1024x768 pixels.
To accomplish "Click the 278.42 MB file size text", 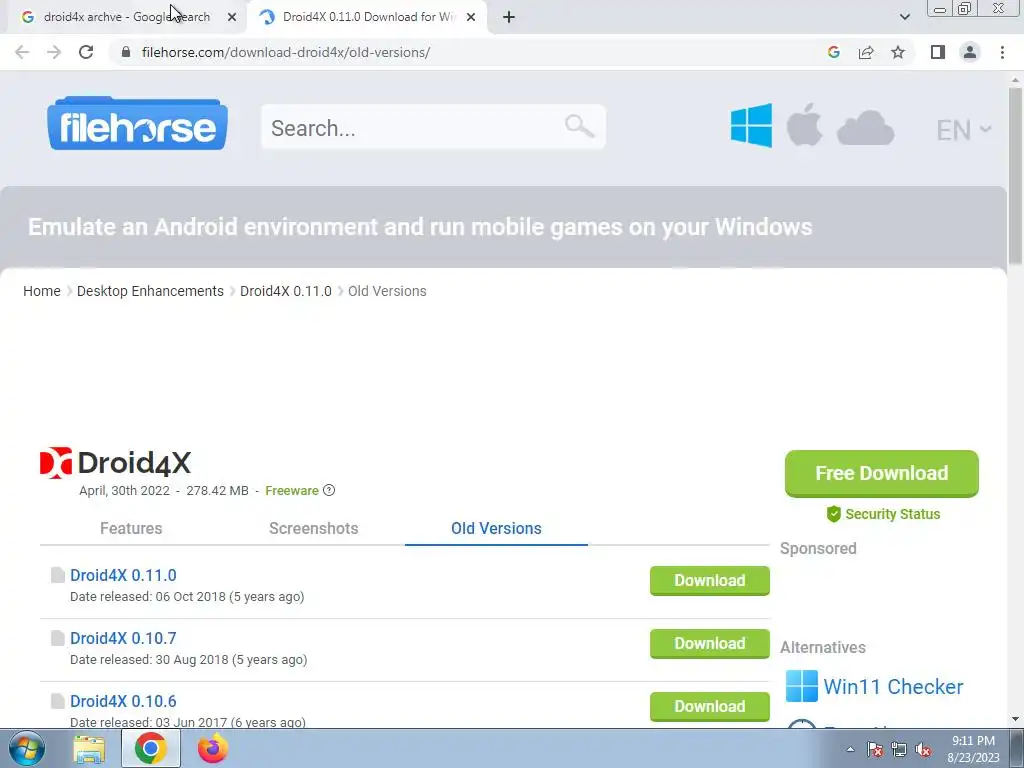I will (x=217, y=490).
